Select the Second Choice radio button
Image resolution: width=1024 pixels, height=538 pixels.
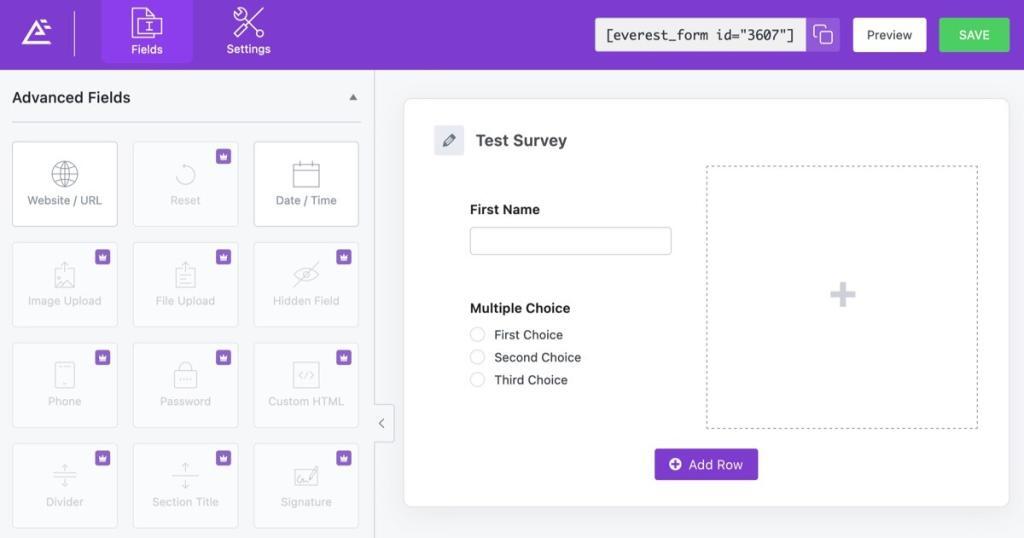coord(478,357)
